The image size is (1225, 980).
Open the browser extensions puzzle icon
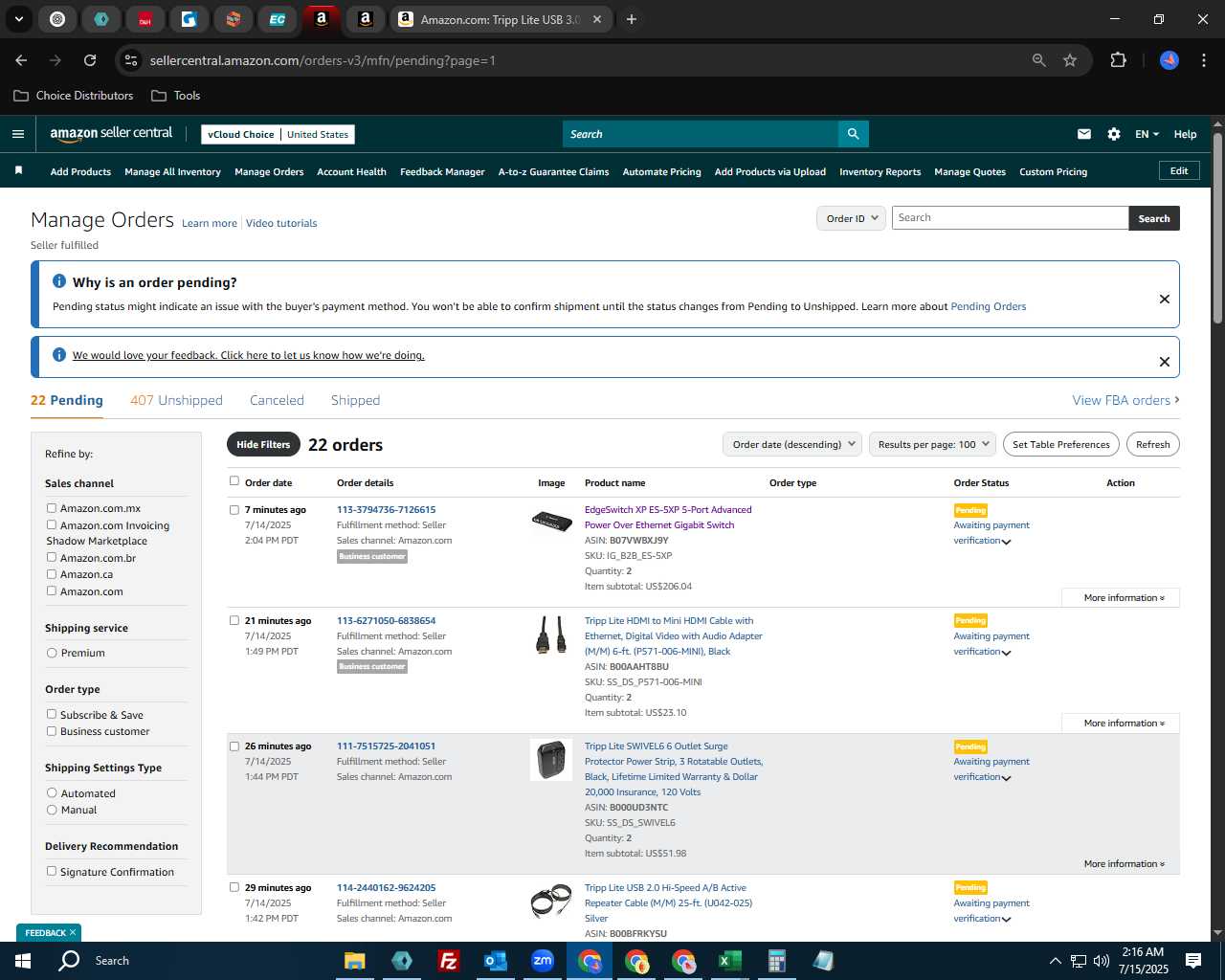click(1118, 60)
